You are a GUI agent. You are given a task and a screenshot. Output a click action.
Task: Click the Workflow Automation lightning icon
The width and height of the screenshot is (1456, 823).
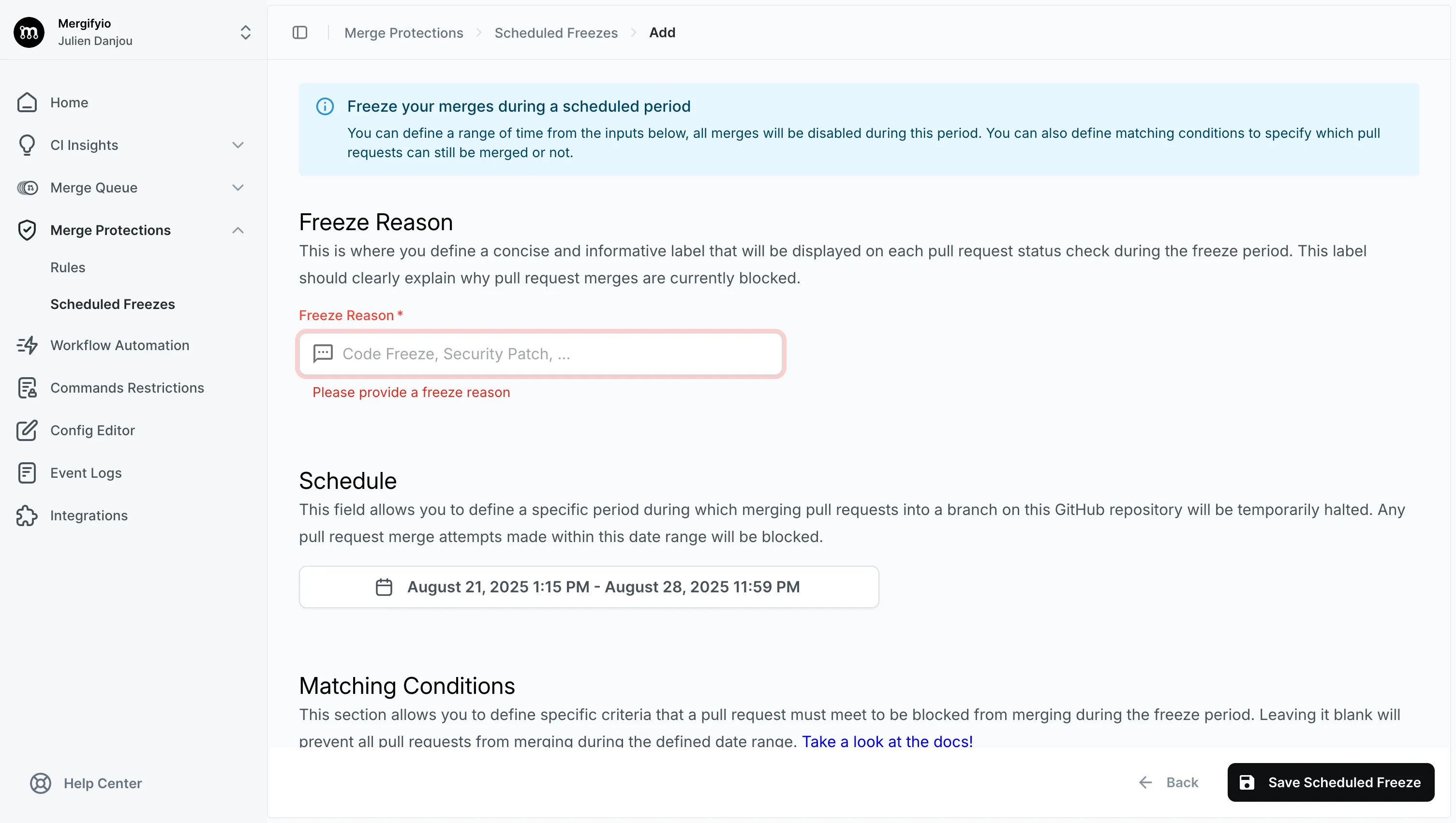pos(27,345)
